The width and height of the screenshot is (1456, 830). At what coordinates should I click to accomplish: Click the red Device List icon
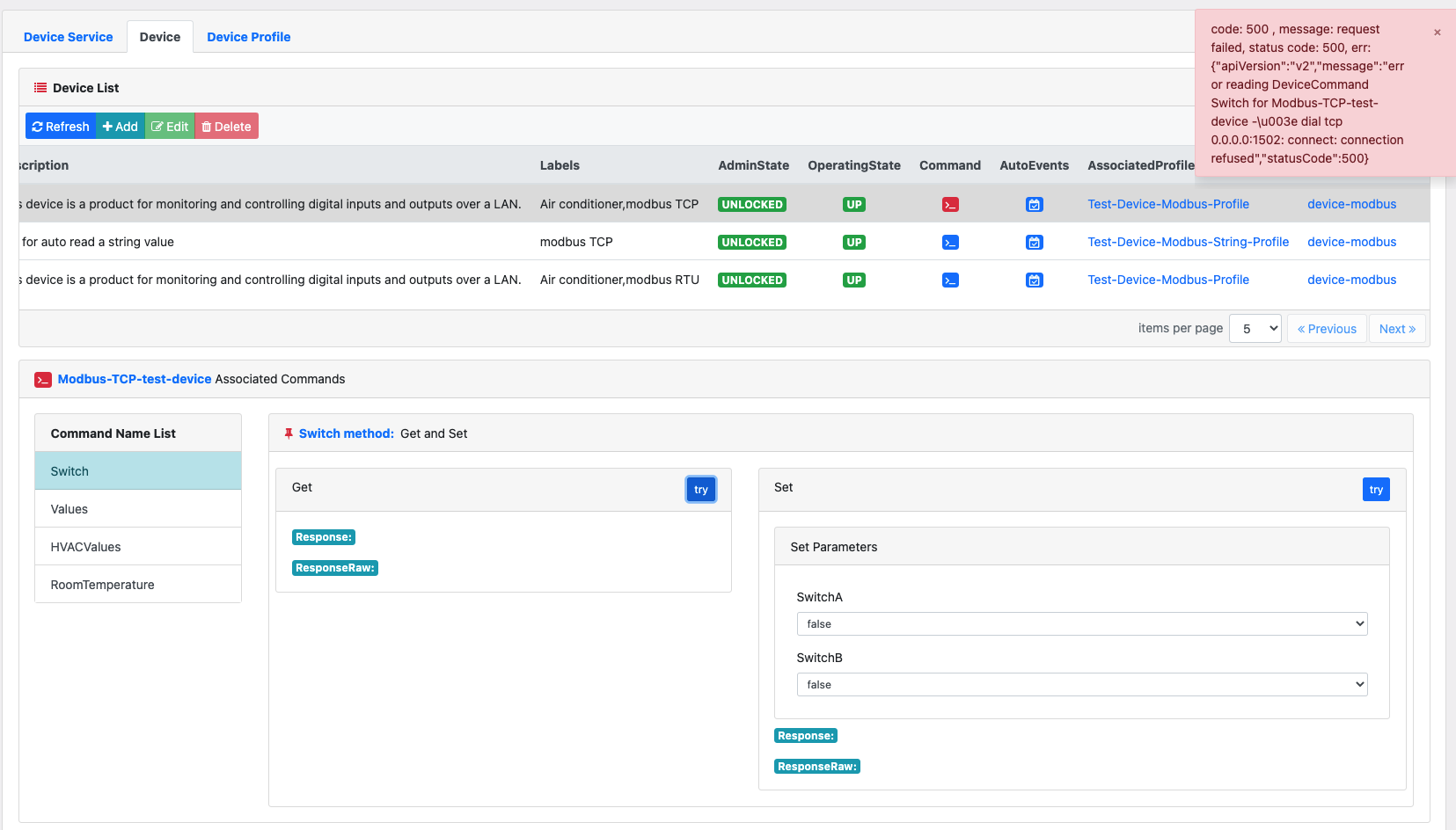pyautogui.click(x=40, y=87)
